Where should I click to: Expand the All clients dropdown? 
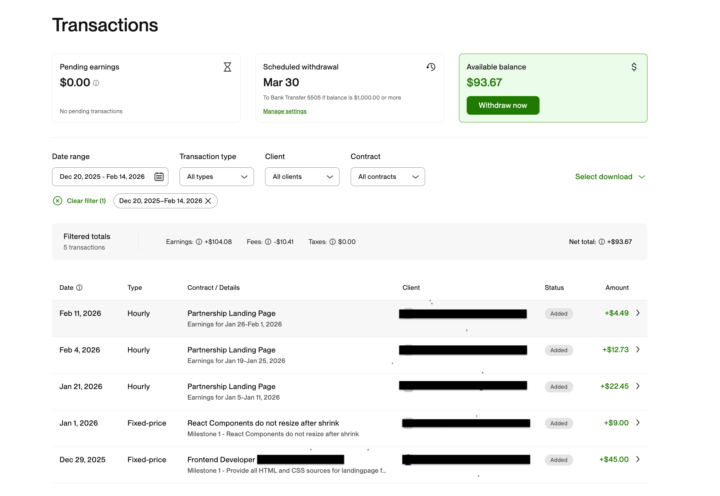pos(302,177)
